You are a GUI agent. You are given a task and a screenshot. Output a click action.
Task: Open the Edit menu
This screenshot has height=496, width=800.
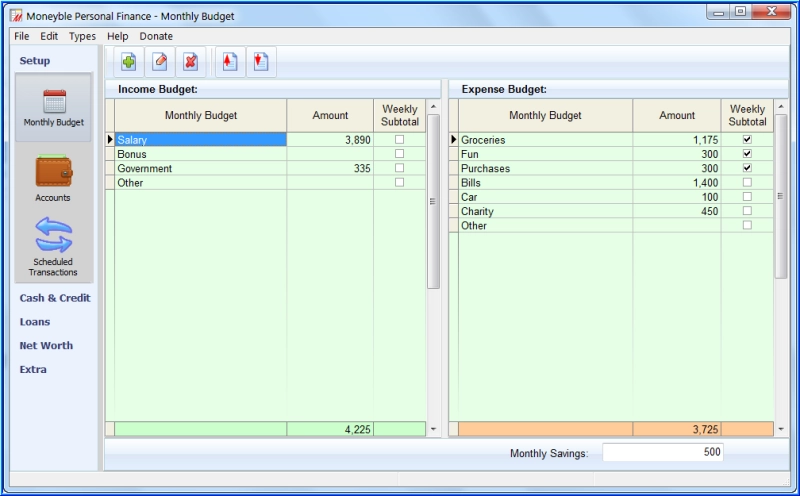49,36
